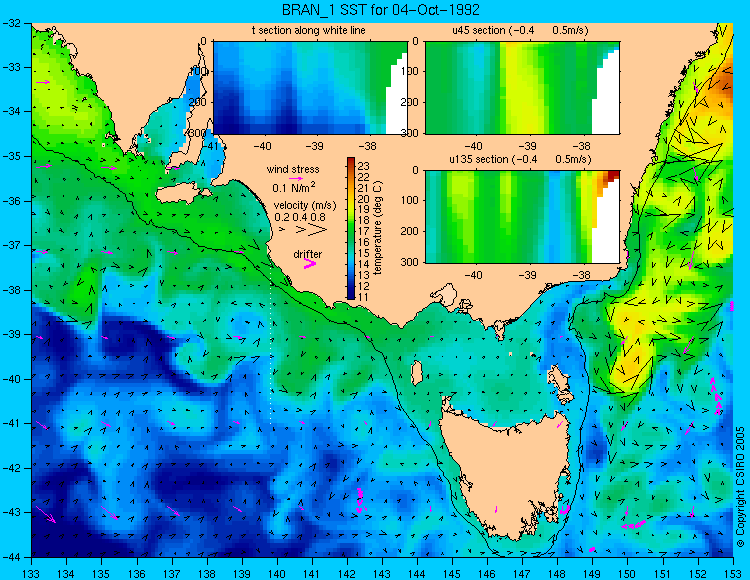The height and width of the screenshot is (580, 750).
Task: Click the "-40" tick under the u45 section plot
Action: click(474, 146)
